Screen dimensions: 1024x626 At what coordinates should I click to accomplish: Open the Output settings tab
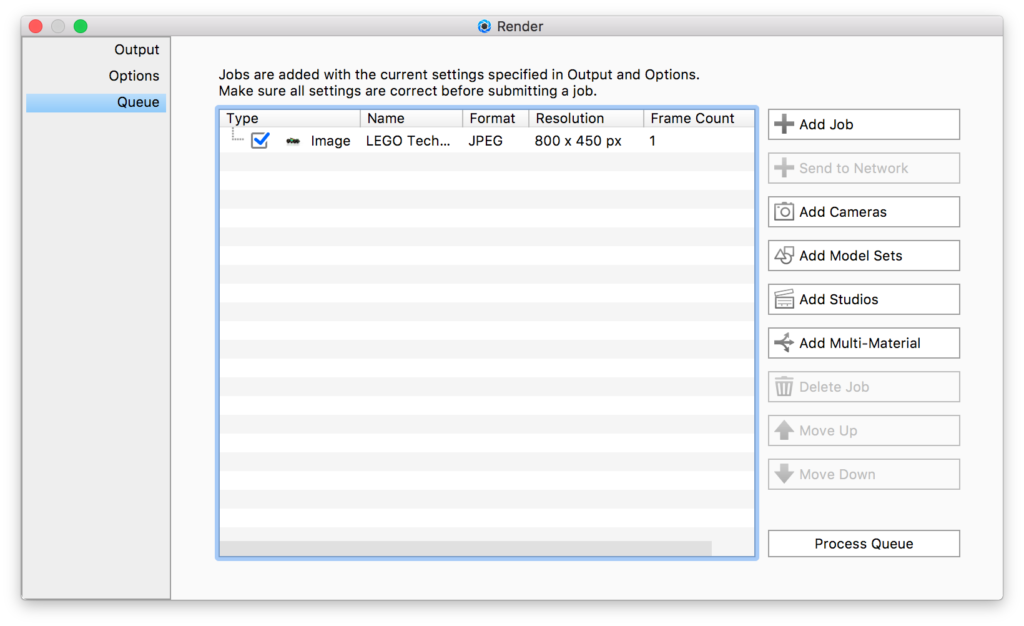tap(136, 50)
